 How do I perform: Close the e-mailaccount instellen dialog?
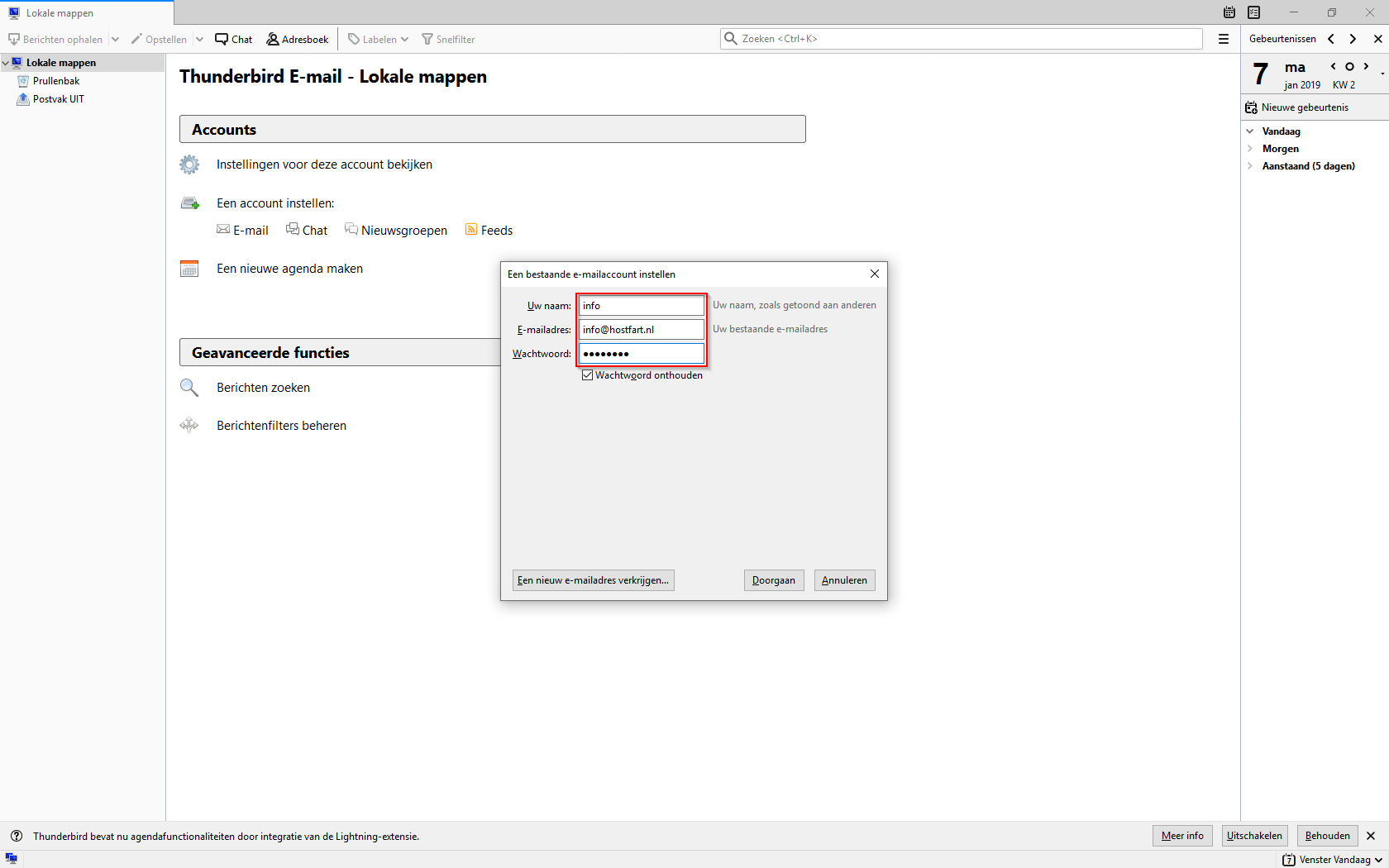[x=874, y=274]
